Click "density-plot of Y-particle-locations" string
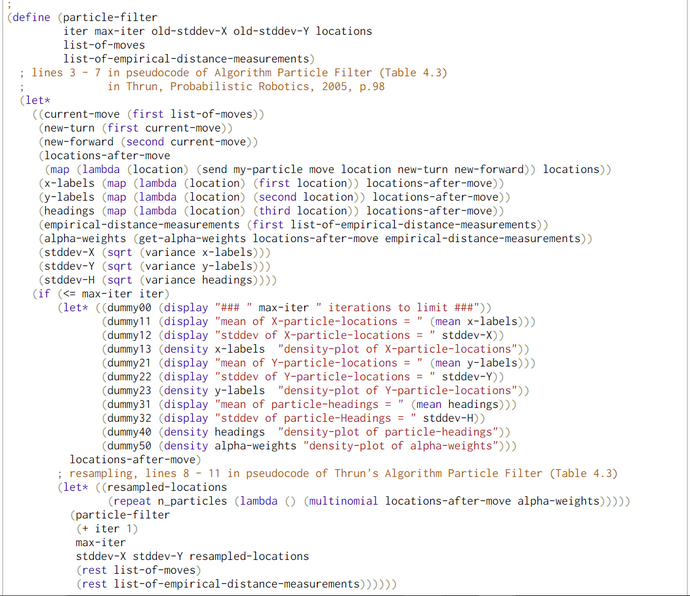 397,390
